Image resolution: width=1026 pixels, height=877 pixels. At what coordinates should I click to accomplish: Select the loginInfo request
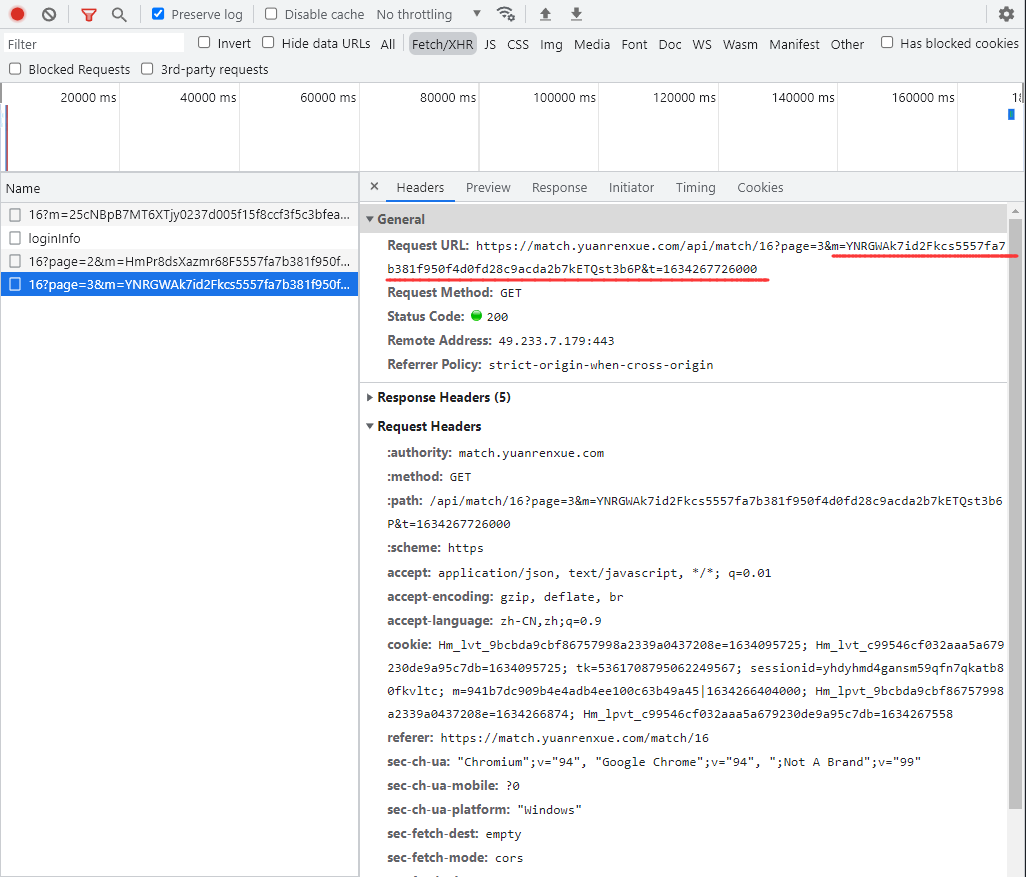point(55,238)
